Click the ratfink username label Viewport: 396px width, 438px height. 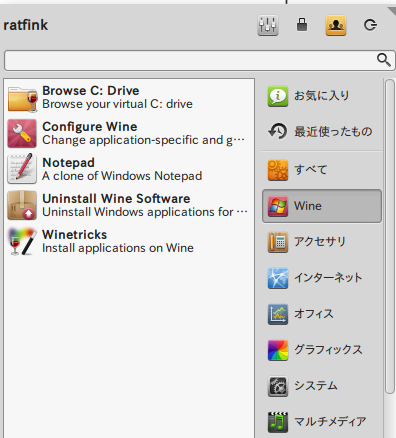[26, 25]
